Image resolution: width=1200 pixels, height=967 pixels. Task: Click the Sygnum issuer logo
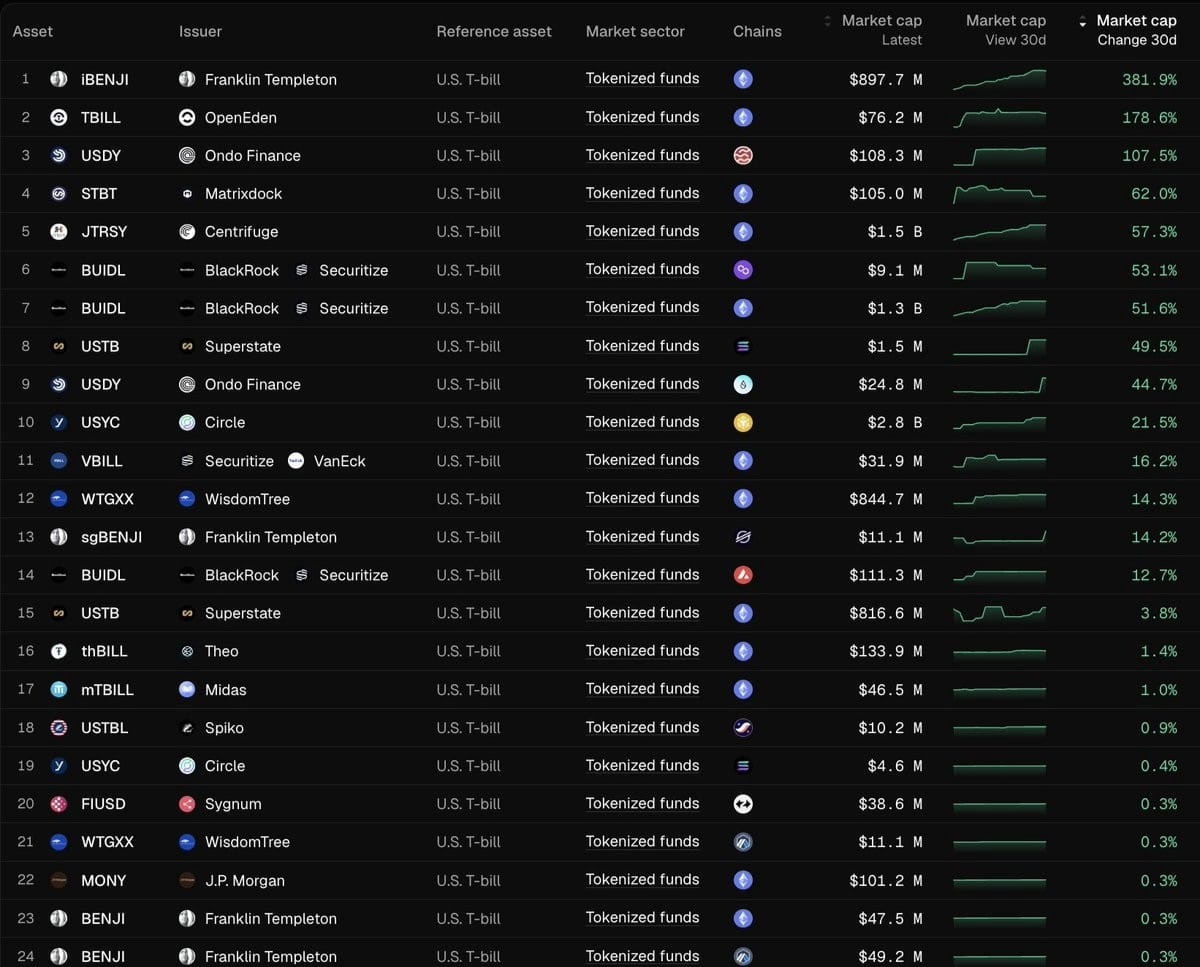coord(187,804)
